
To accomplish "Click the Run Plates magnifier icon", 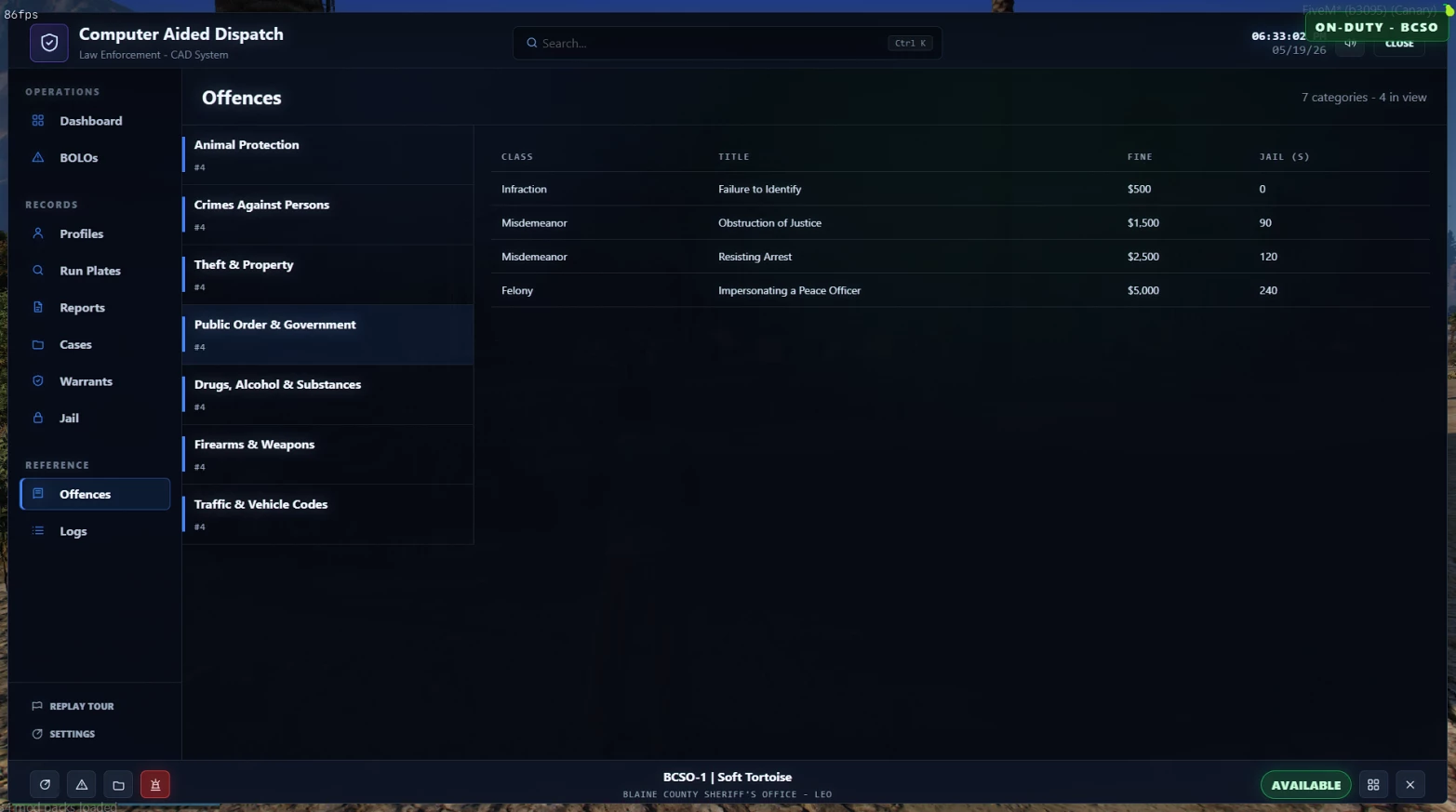I will pos(38,271).
